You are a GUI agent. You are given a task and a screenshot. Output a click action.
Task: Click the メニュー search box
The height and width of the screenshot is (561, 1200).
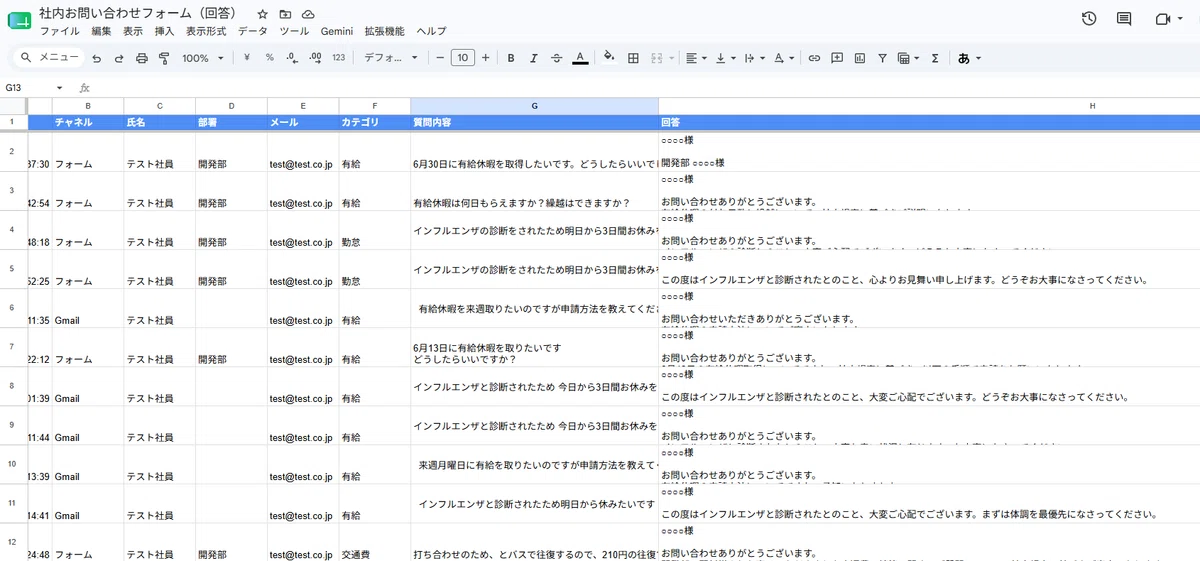click(x=48, y=58)
